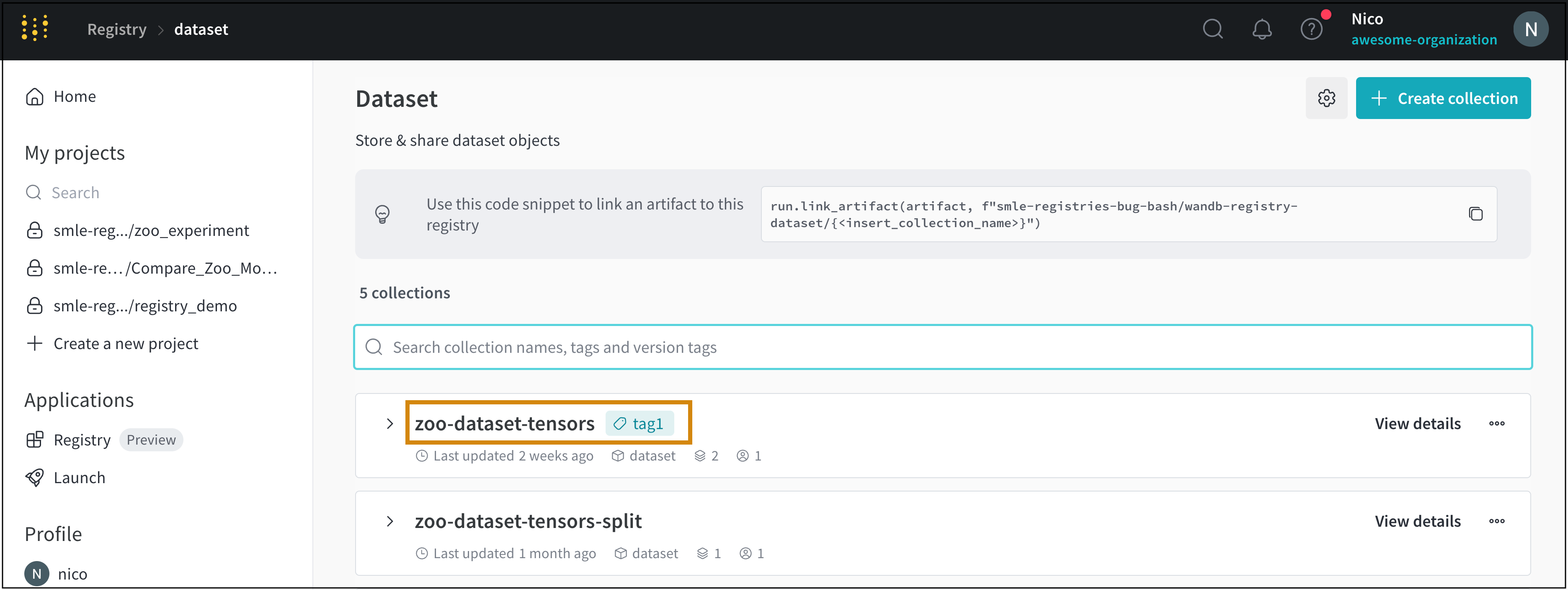Open the help question mark icon
Image resolution: width=1568 pixels, height=590 pixels.
1310,28
